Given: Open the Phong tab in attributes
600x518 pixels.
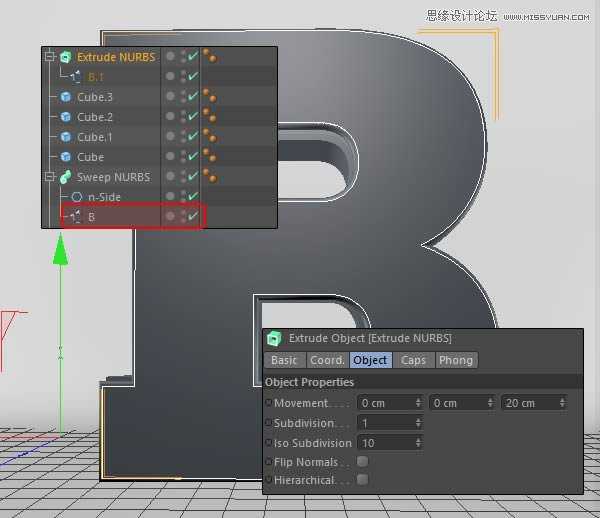Looking at the screenshot, I should [456, 360].
